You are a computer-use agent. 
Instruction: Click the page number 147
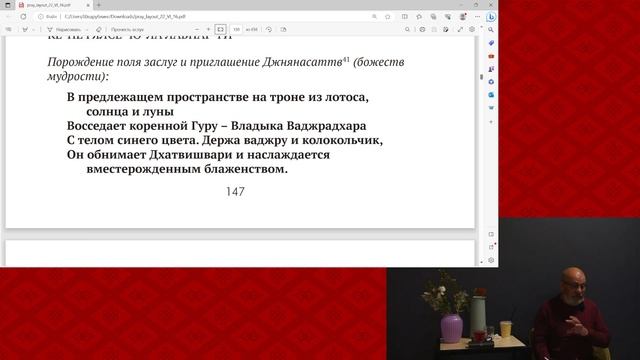(235, 191)
